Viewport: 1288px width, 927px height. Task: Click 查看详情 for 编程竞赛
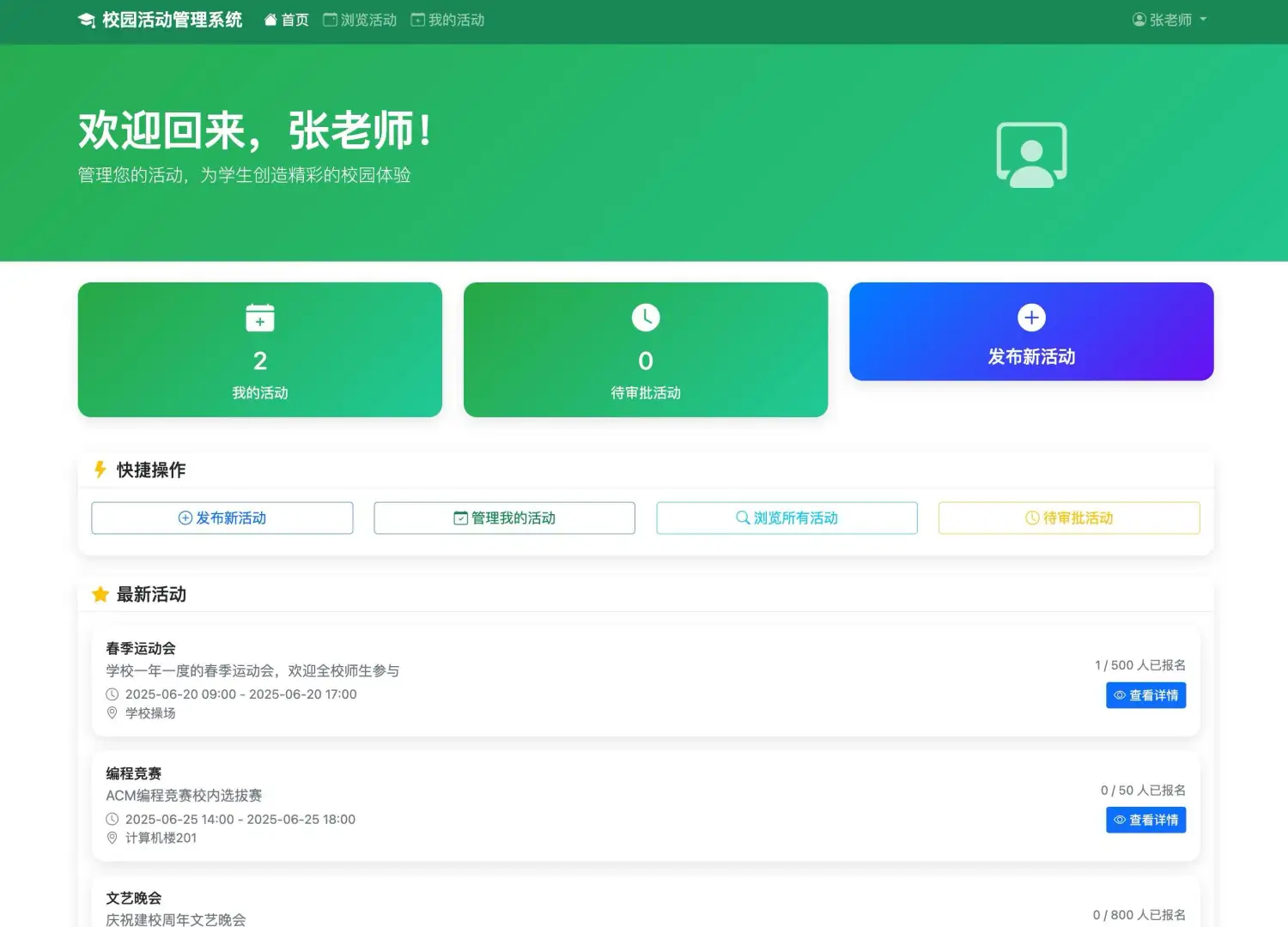1145,820
